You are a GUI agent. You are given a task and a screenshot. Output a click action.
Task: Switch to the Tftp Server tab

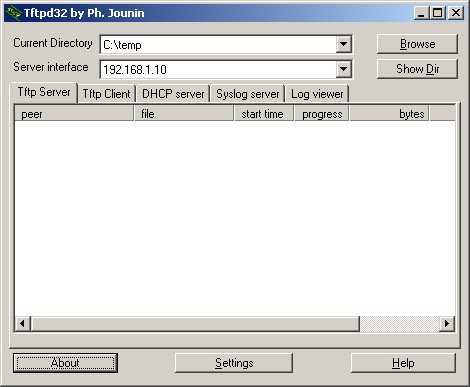pyautogui.click(x=44, y=92)
